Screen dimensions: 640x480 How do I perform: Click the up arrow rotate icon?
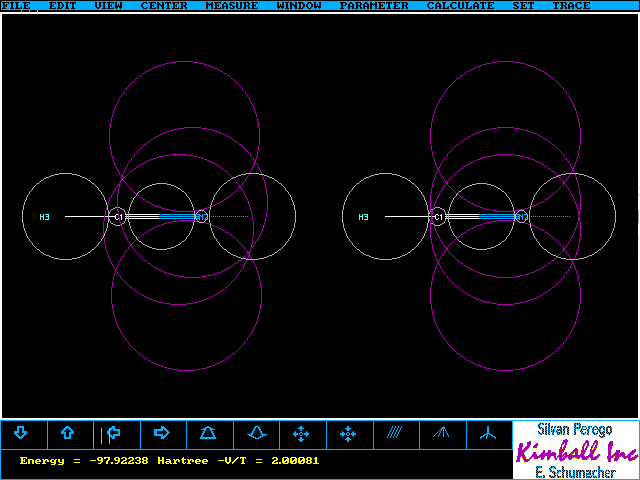tap(67, 433)
